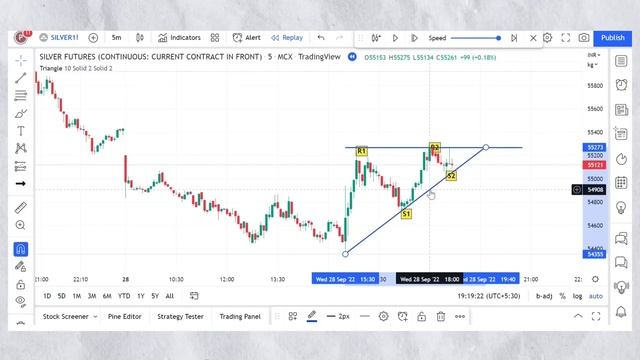Viewport: 640px width, 360px height.
Task: Click the undo arrow
Action: [x=321, y=38]
